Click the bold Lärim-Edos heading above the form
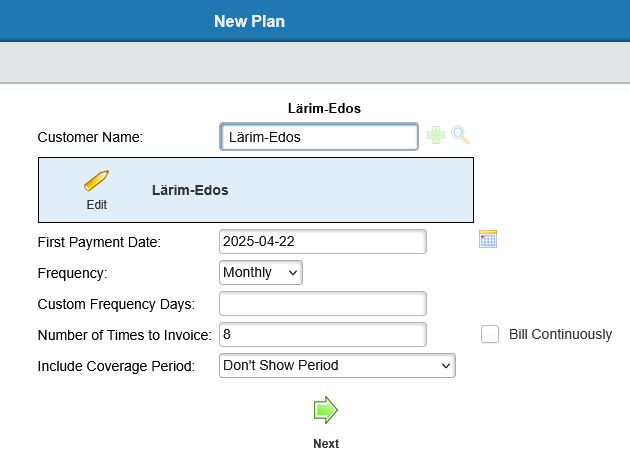The height and width of the screenshot is (472, 630). pyautogui.click(x=324, y=108)
